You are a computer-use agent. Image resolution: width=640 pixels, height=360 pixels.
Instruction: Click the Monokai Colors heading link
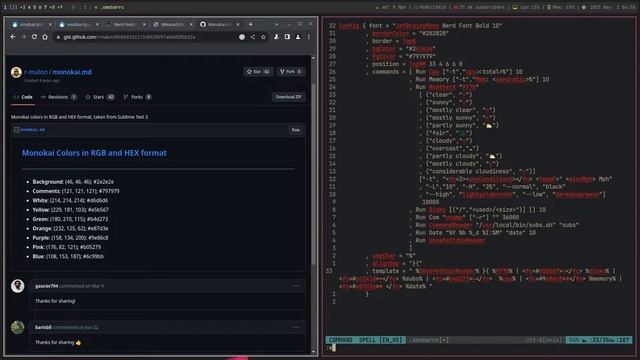tap(94, 153)
